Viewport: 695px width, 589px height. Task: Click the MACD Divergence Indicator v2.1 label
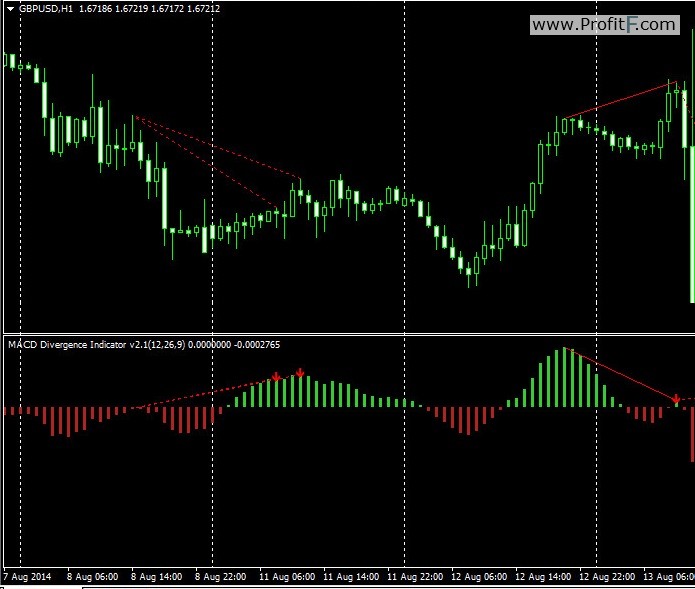[x=97, y=345]
